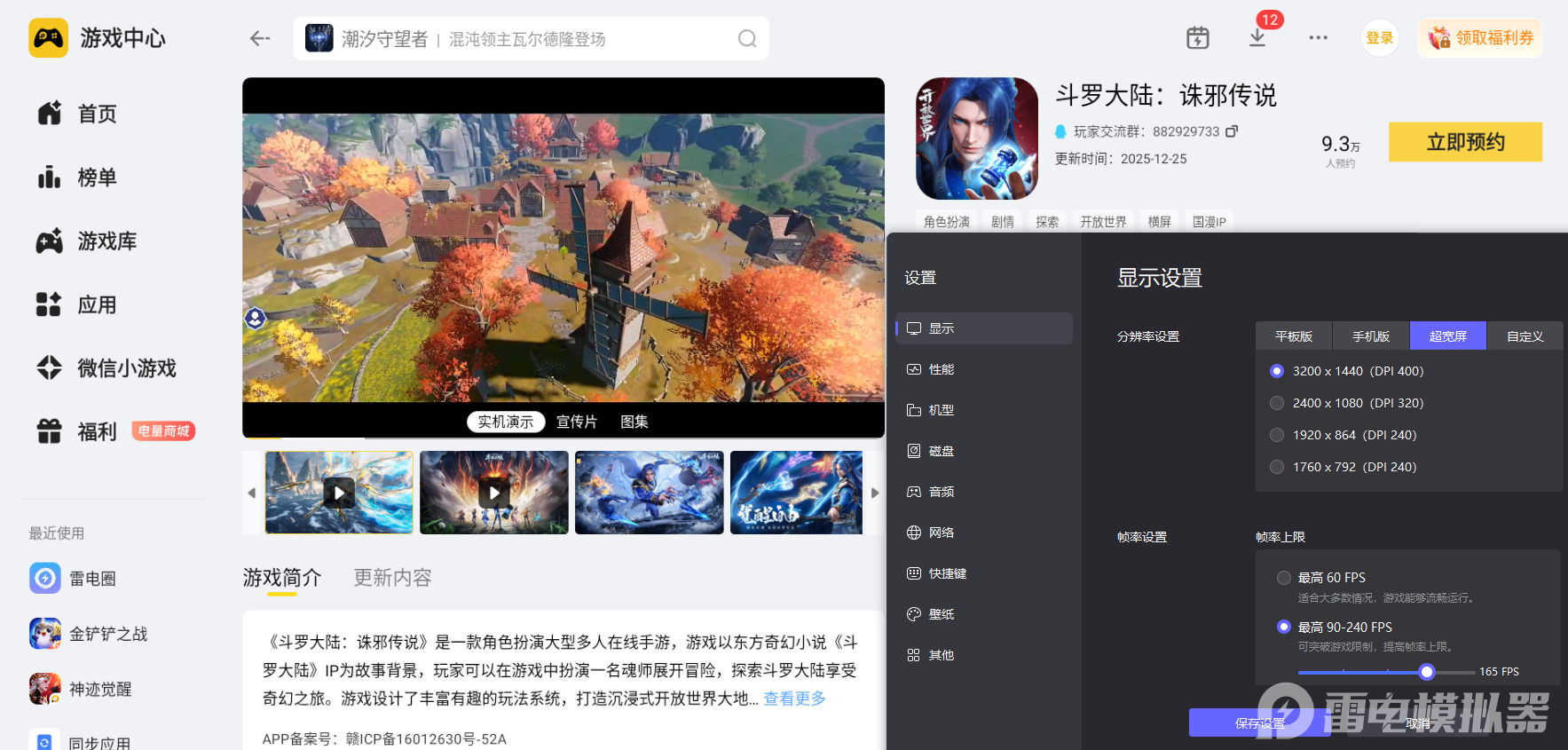Click the 角色扮演 genre tag
The image size is (1568, 750).
(947, 222)
